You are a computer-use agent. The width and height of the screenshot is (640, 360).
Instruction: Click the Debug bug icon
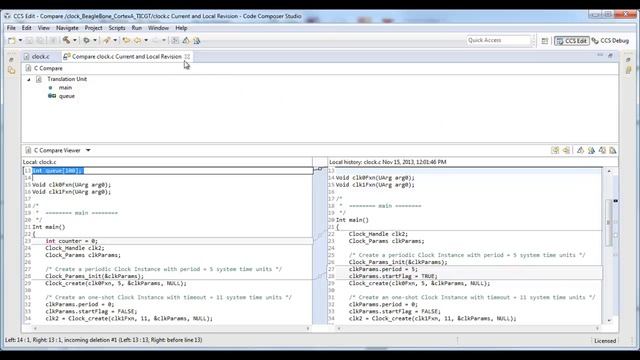pos(87,40)
